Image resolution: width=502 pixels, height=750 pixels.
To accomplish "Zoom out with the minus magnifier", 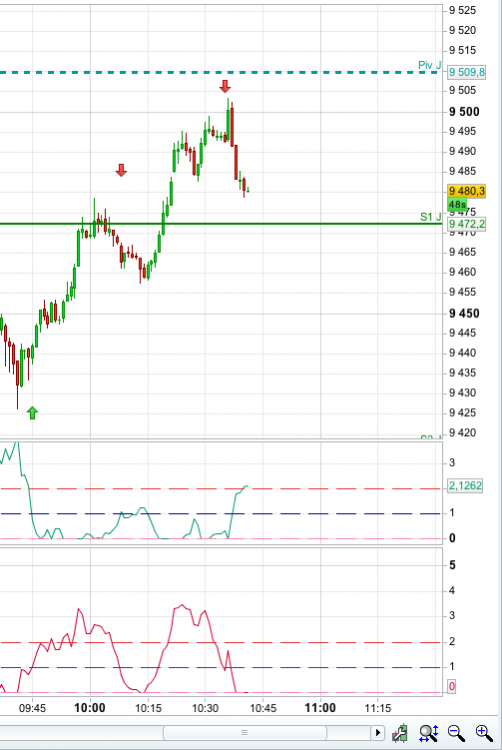I will [x=456, y=733].
